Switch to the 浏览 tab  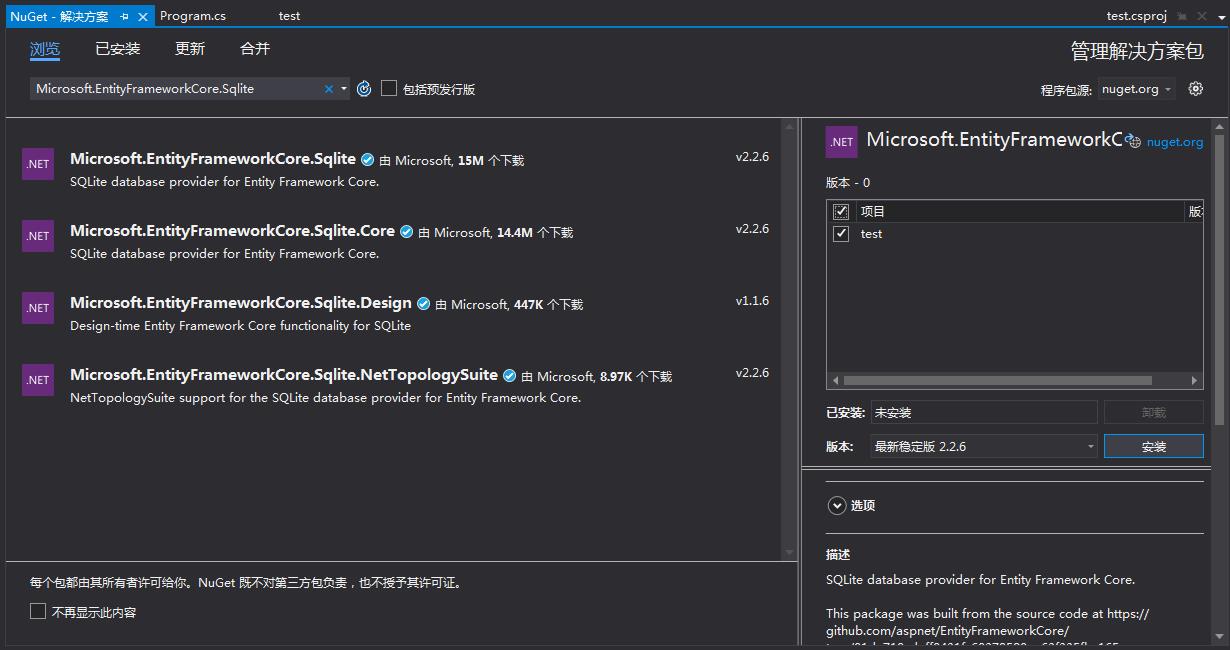[x=45, y=48]
